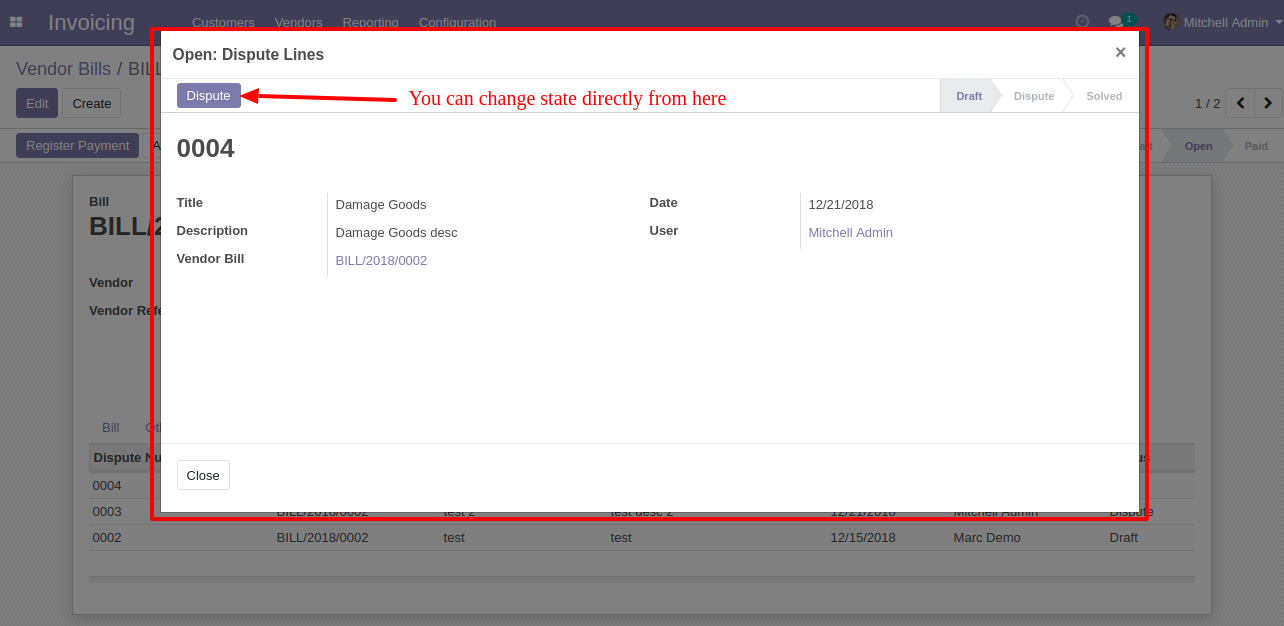The width and height of the screenshot is (1284, 626).
Task: Click dispute row 0003 number cell
Action: tap(107, 511)
